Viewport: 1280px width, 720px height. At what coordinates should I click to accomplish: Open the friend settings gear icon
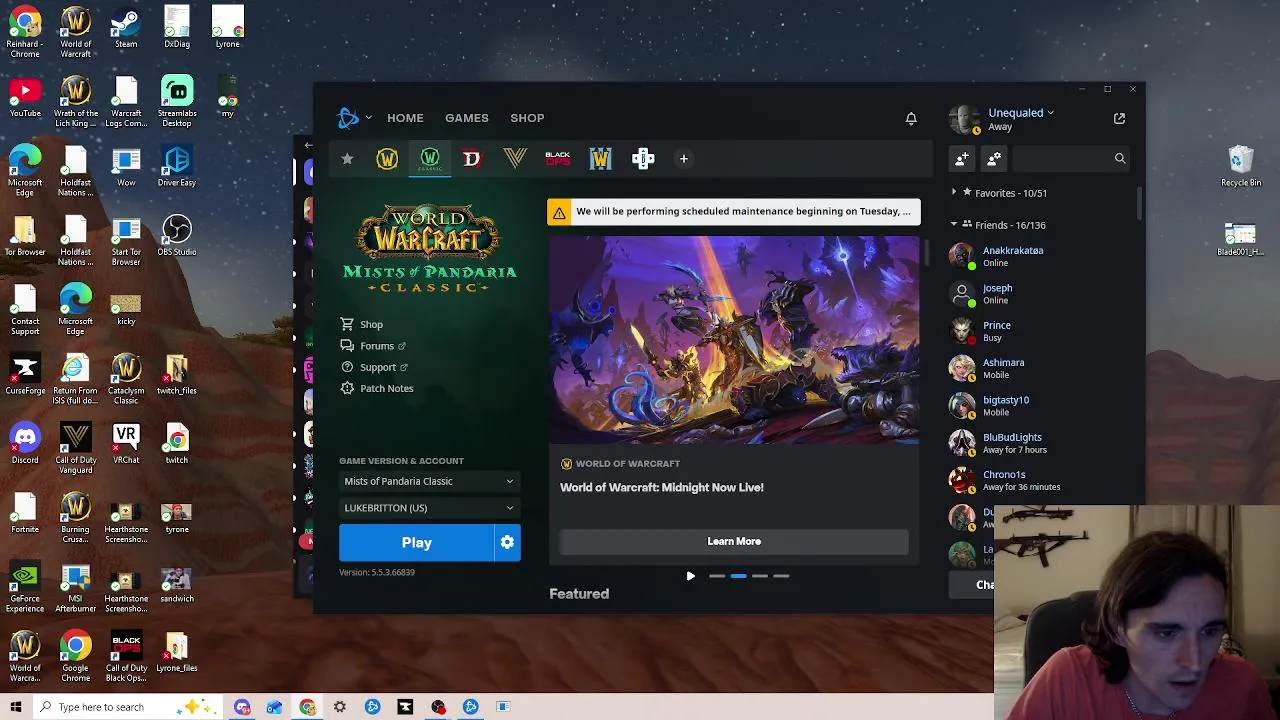tap(993, 158)
